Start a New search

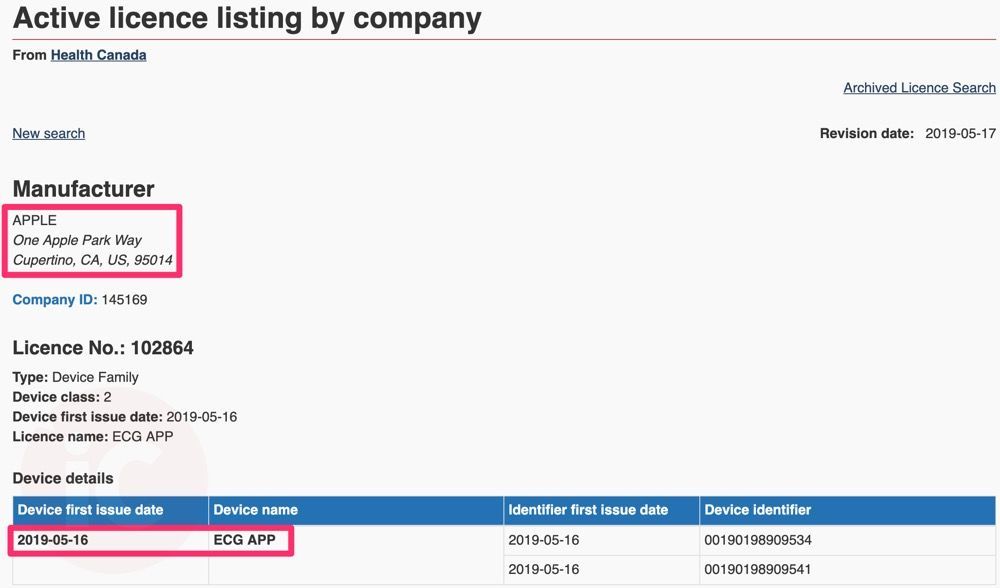coord(48,133)
